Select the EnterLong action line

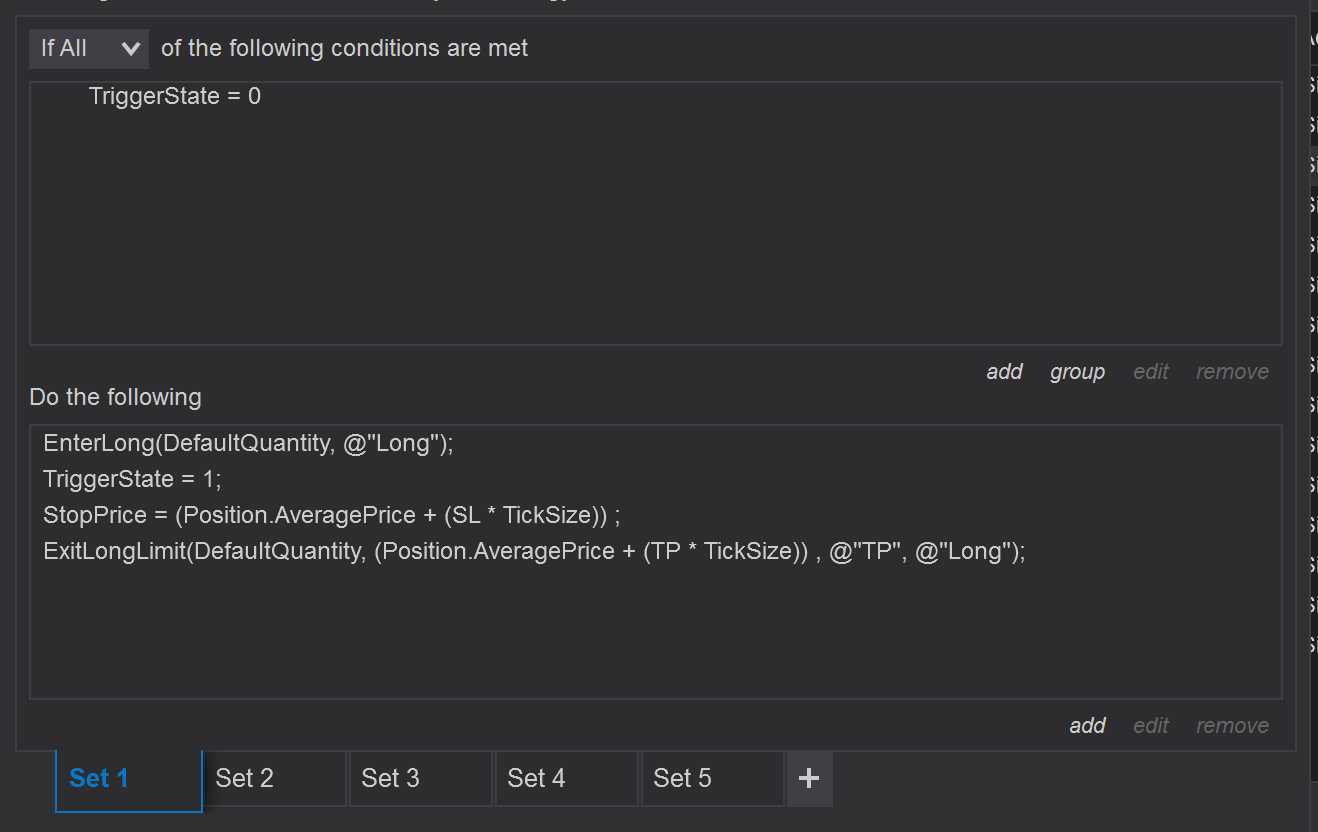click(x=248, y=444)
